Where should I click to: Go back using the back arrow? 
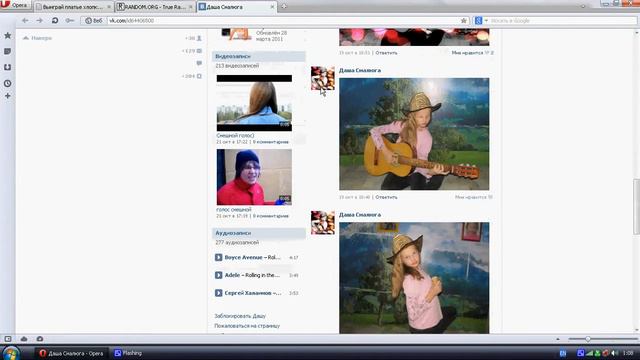25,20
